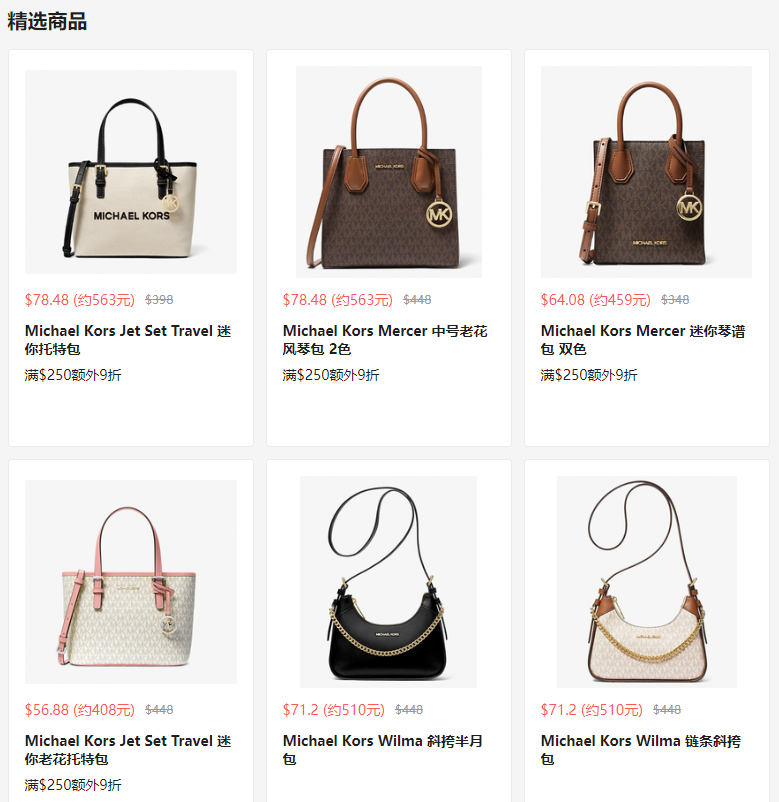The image size is (779, 802).
Task: Open the pink-trim Jet Set logo tote image
Action: point(131,582)
